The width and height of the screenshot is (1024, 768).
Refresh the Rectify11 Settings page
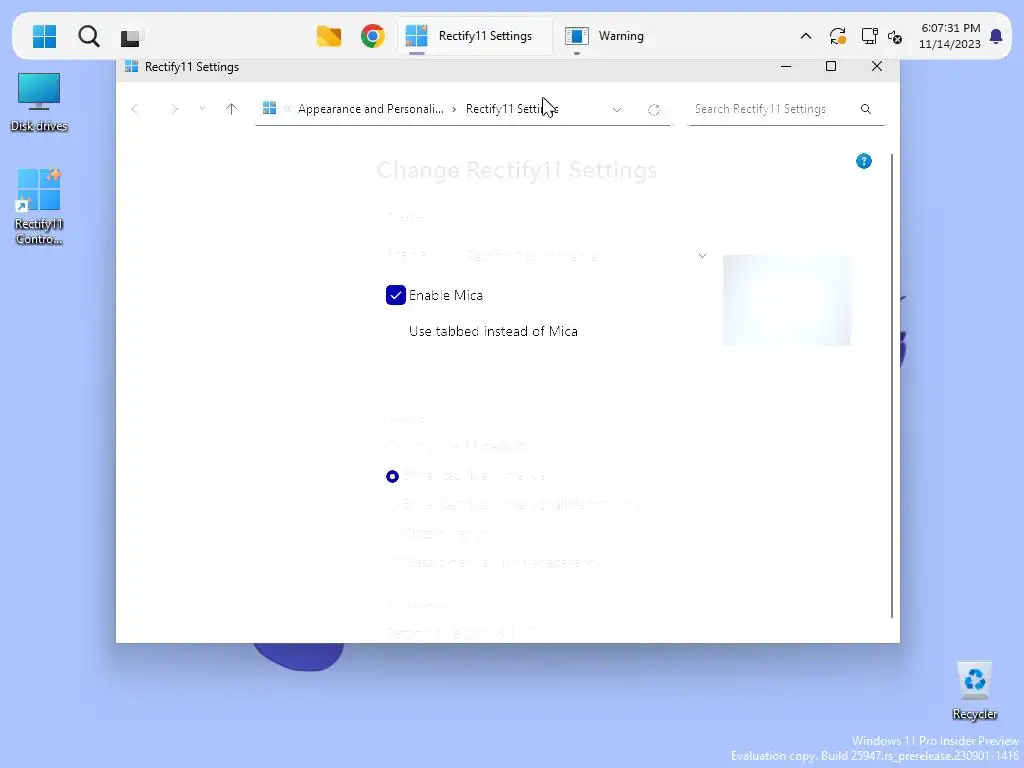(x=654, y=110)
